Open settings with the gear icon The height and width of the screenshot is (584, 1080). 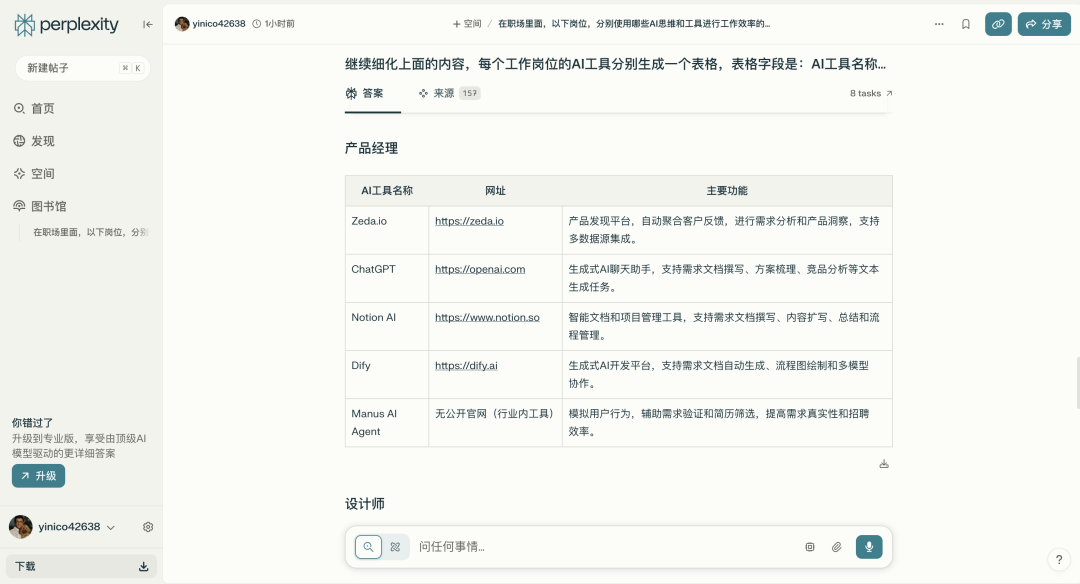click(147, 527)
